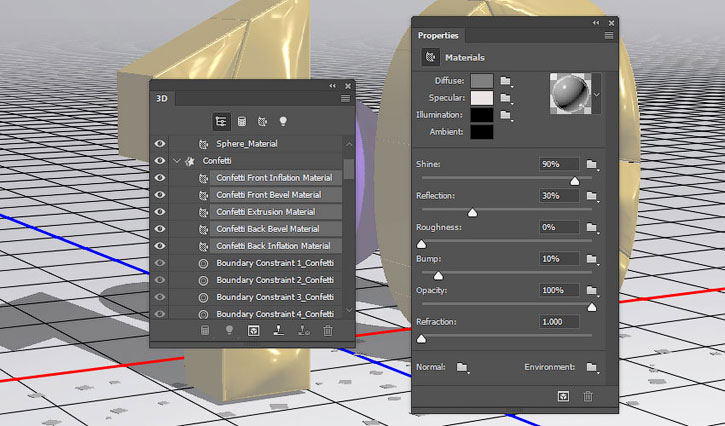Open the Normal map folder menu

(462, 367)
